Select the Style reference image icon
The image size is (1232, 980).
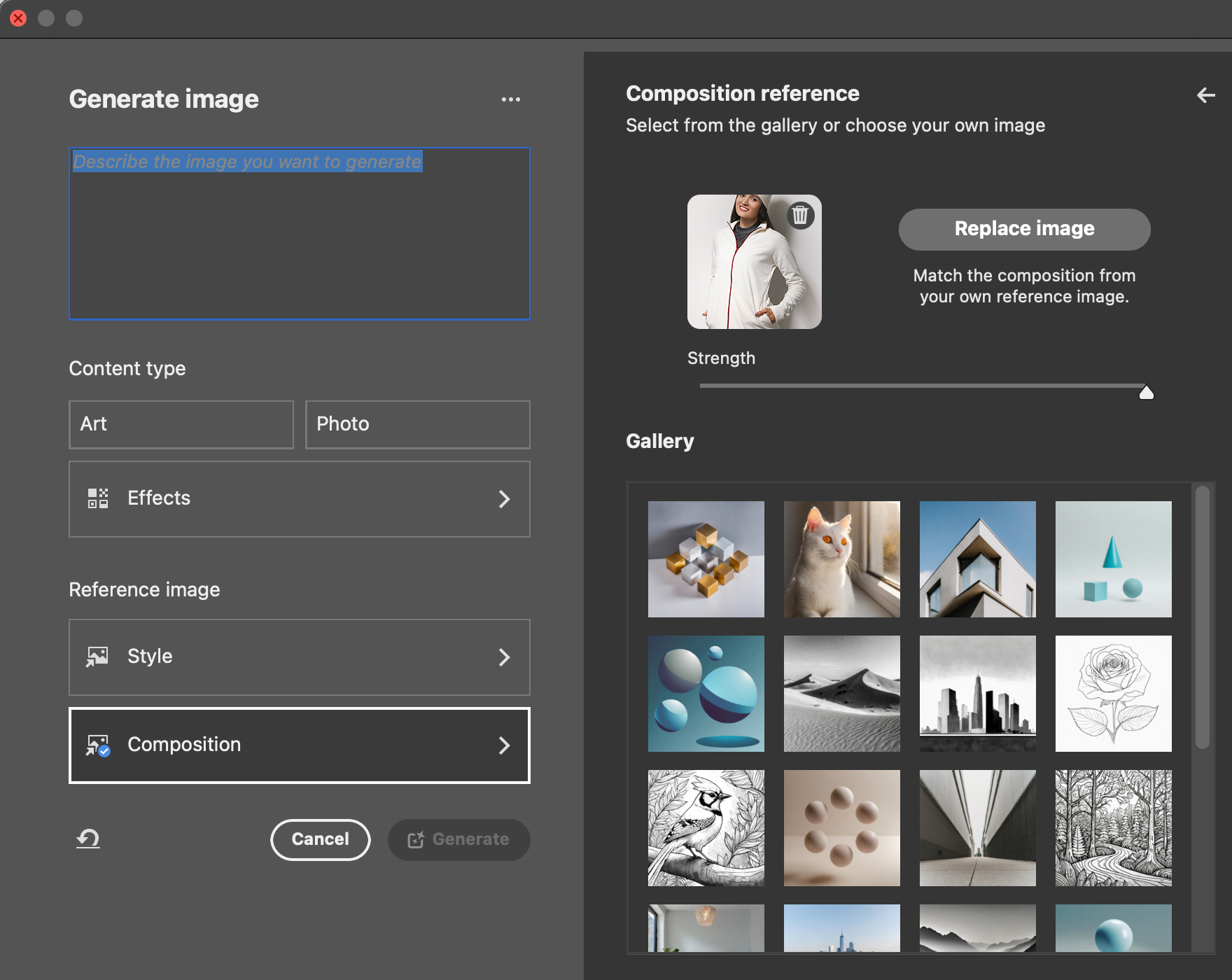(x=98, y=657)
